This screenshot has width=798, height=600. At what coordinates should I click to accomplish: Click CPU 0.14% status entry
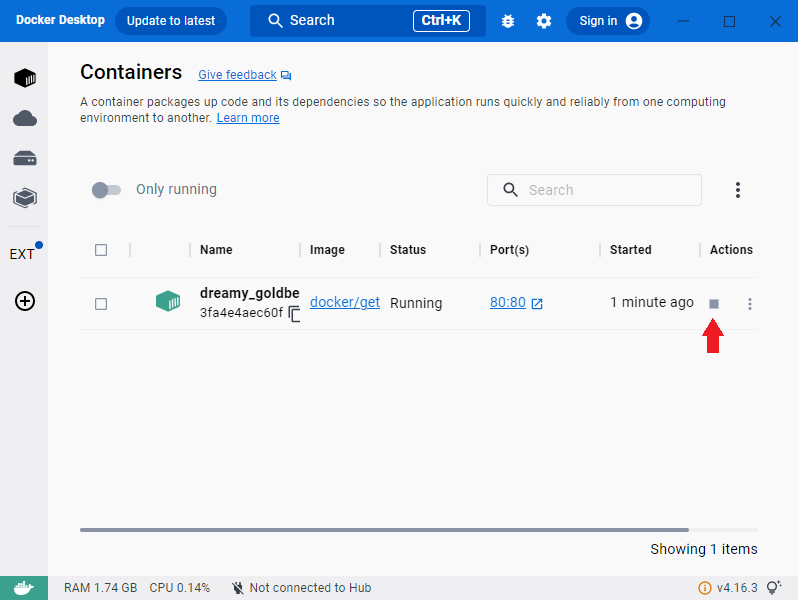click(179, 588)
